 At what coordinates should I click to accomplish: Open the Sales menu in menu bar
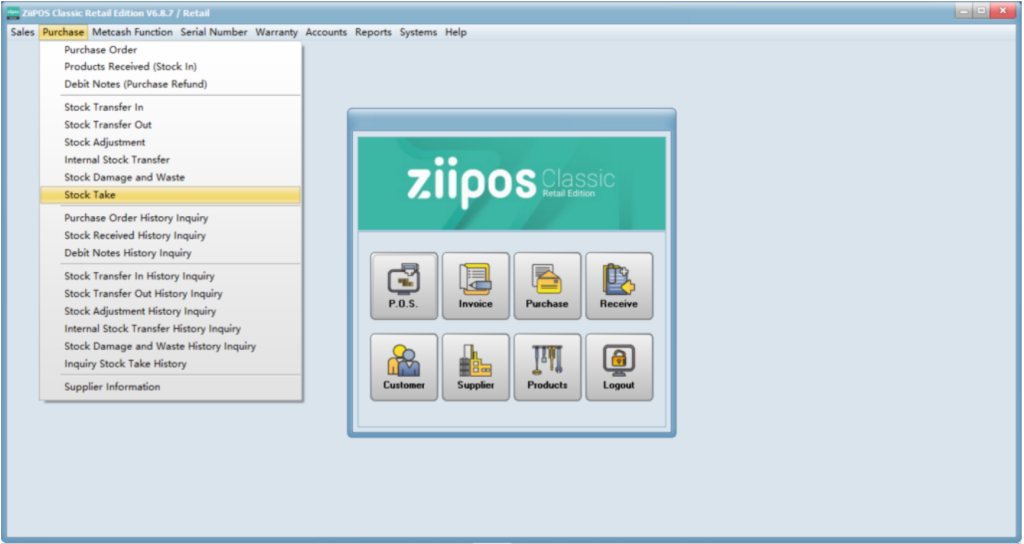(x=22, y=32)
